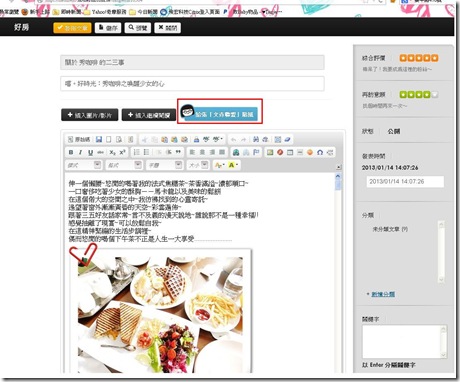460x382 pixels.
Task: Toggle Underline formatting
Action: 90,152
